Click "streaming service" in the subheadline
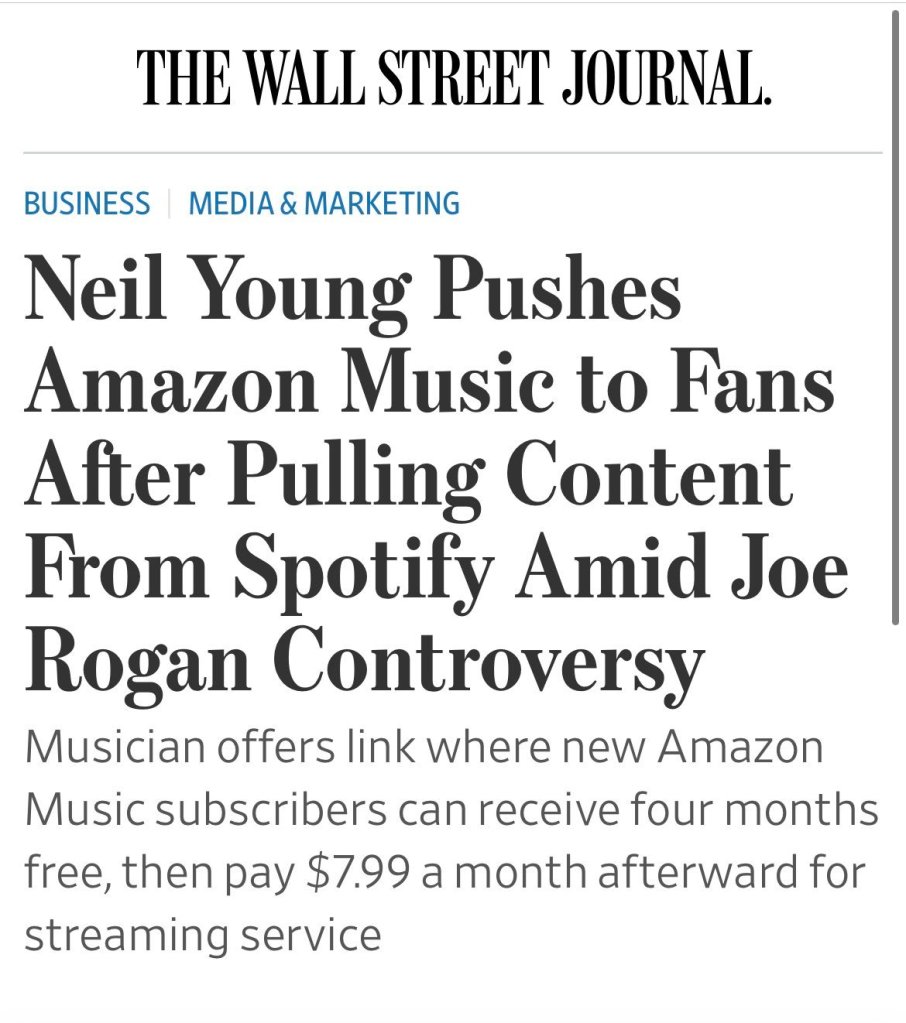Viewport: 906px width, 1023px height. point(202,936)
